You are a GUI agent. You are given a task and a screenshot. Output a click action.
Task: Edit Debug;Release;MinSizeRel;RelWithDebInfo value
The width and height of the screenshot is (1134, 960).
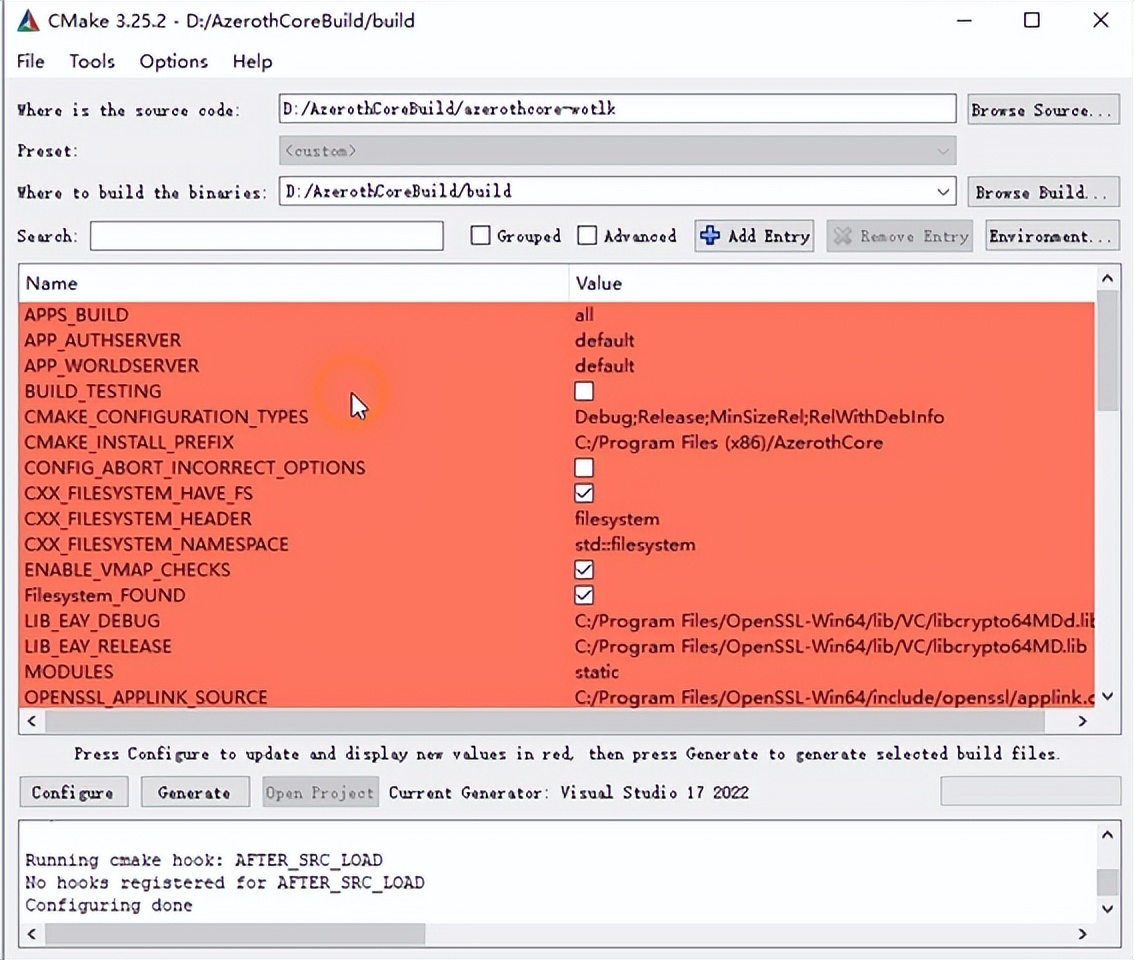click(759, 417)
